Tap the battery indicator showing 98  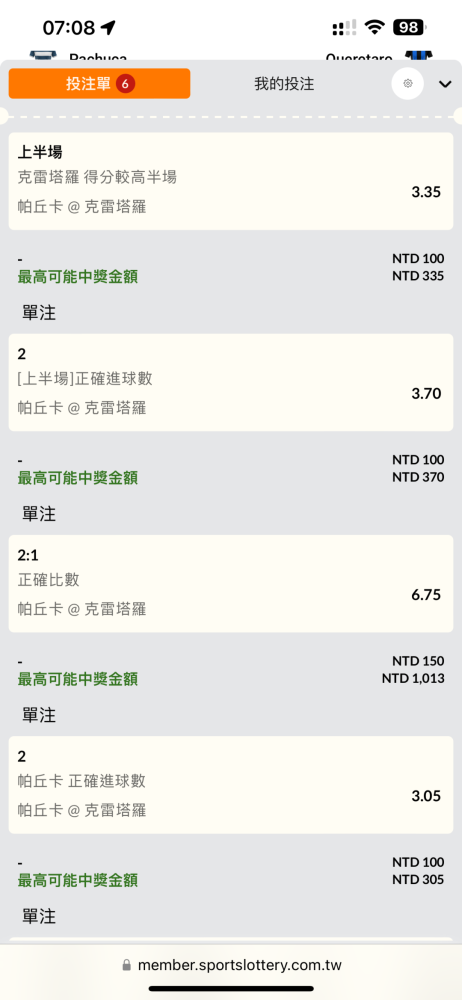(410, 27)
